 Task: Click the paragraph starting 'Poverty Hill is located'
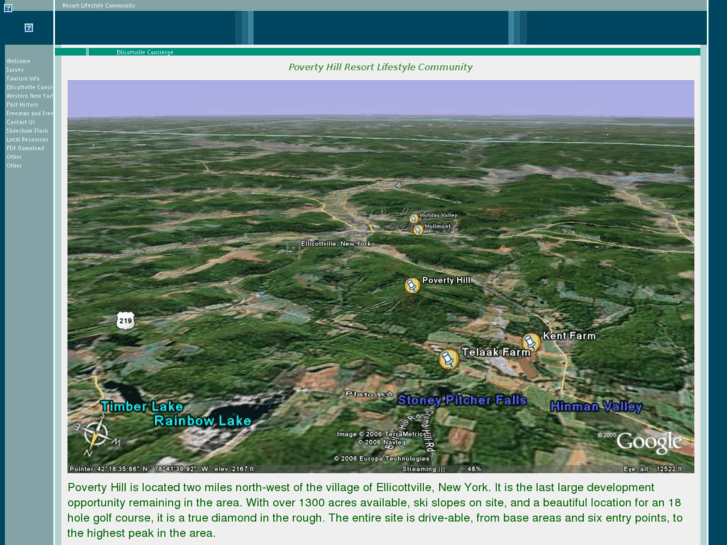click(x=375, y=510)
